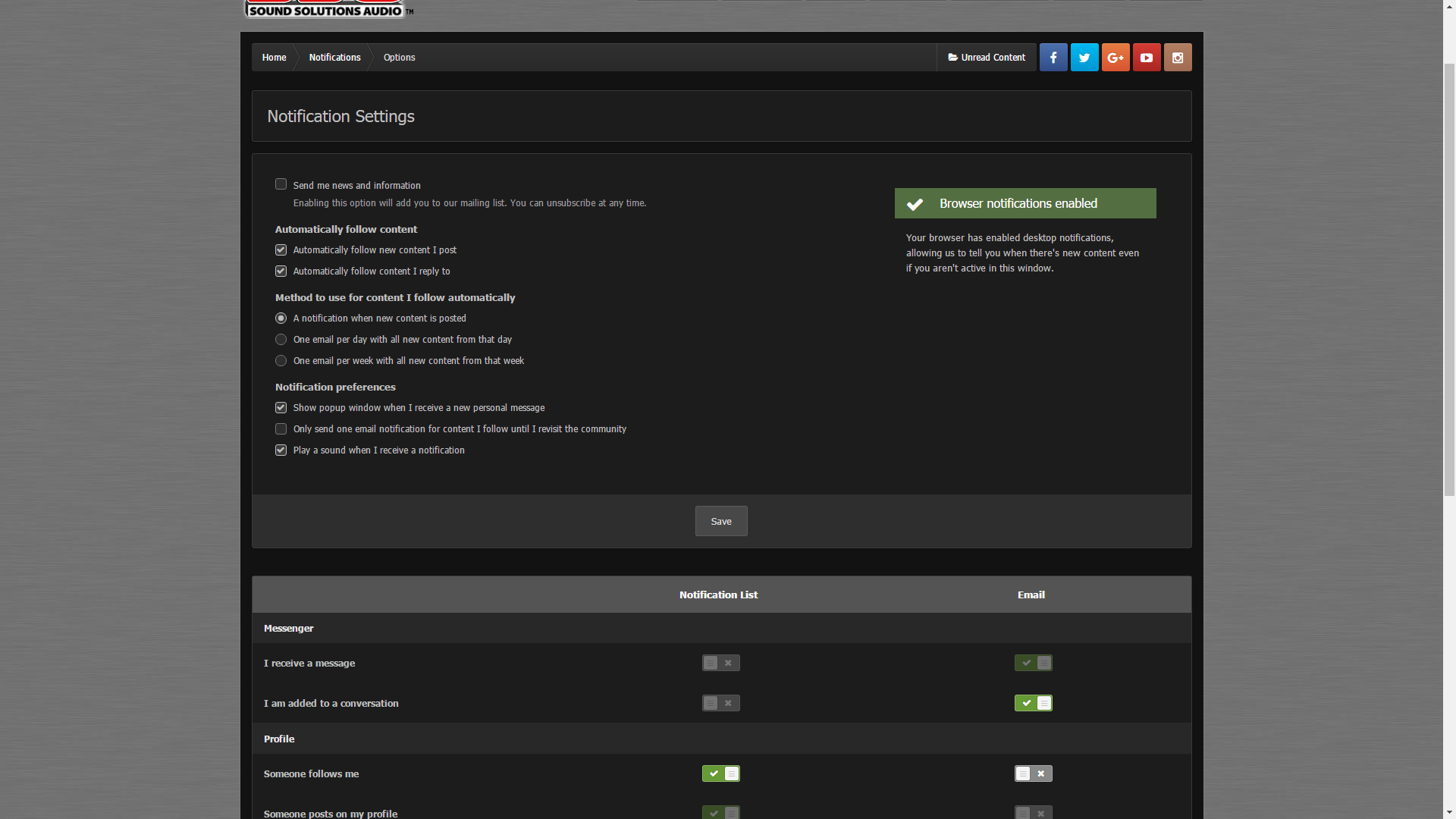Open the Notifications breadcrumb

334,58
